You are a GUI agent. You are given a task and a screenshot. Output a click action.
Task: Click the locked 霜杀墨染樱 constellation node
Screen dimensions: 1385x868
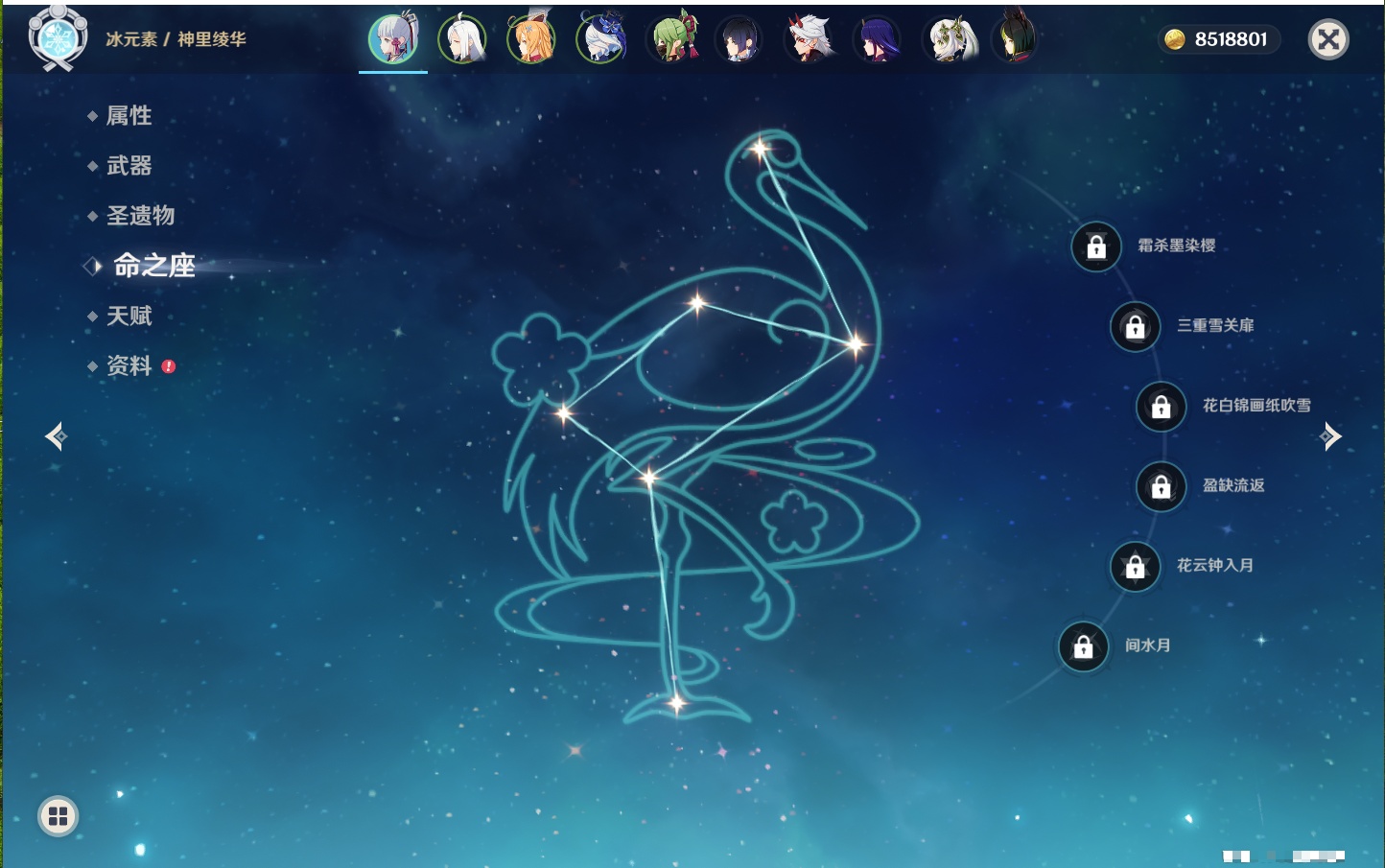pyautogui.click(x=1096, y=246)
